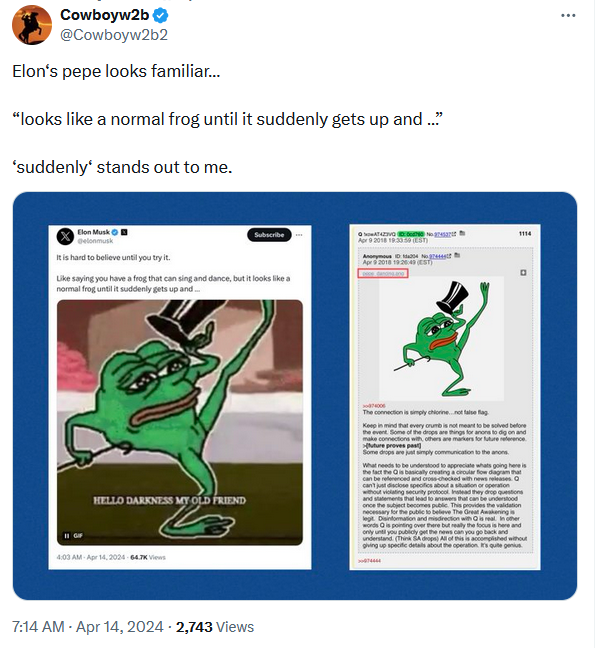Open the dancing Pepe GIF image

tap(180, 422)
